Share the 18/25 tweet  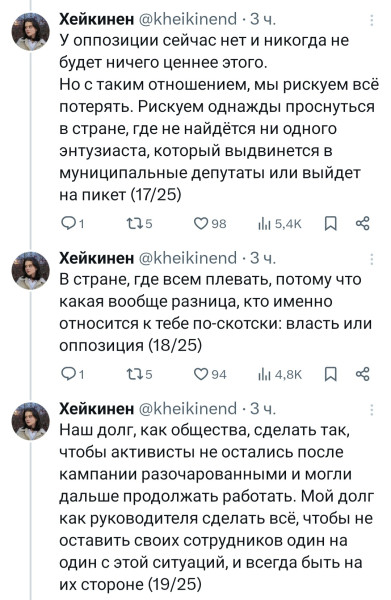point(363,374)
